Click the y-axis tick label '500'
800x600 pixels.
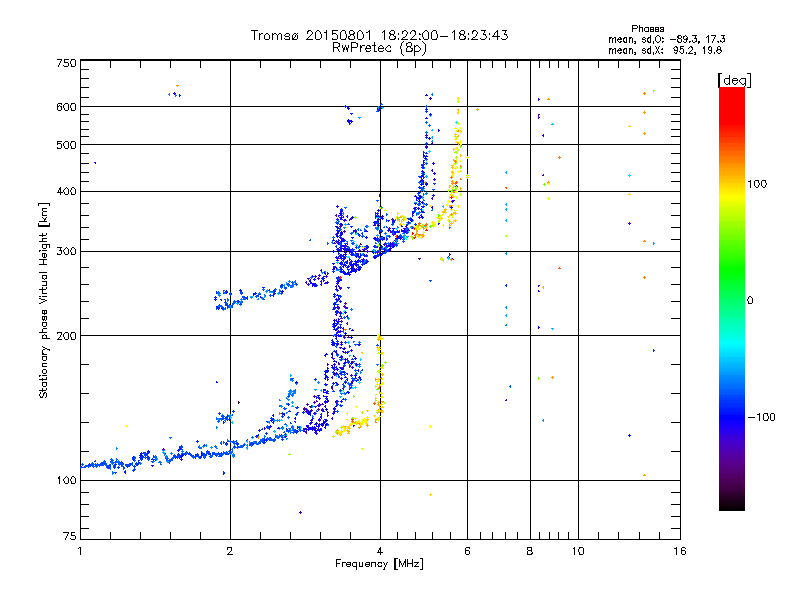coord(66,145)
